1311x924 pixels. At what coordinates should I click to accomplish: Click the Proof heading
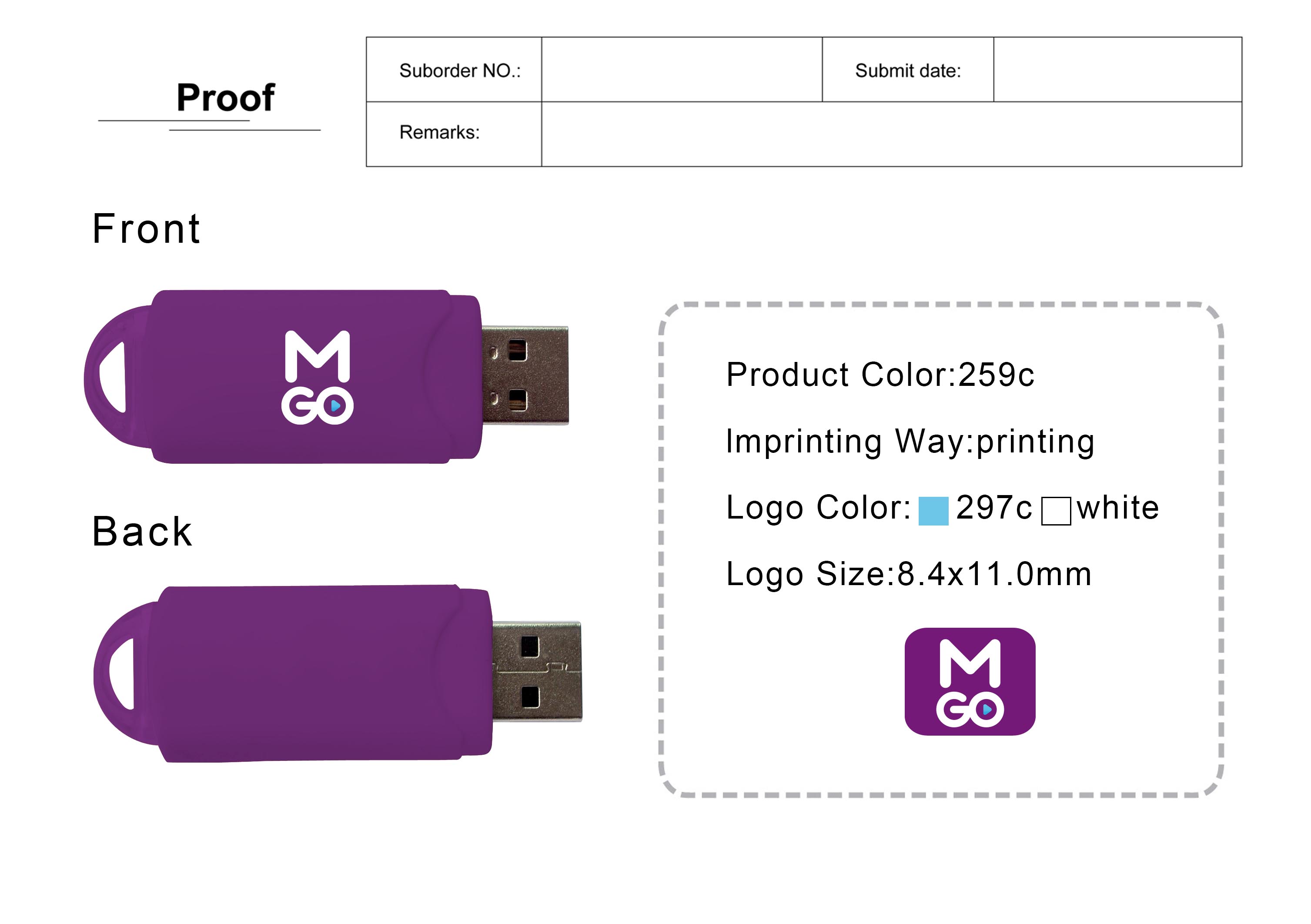tap(226, 97)
